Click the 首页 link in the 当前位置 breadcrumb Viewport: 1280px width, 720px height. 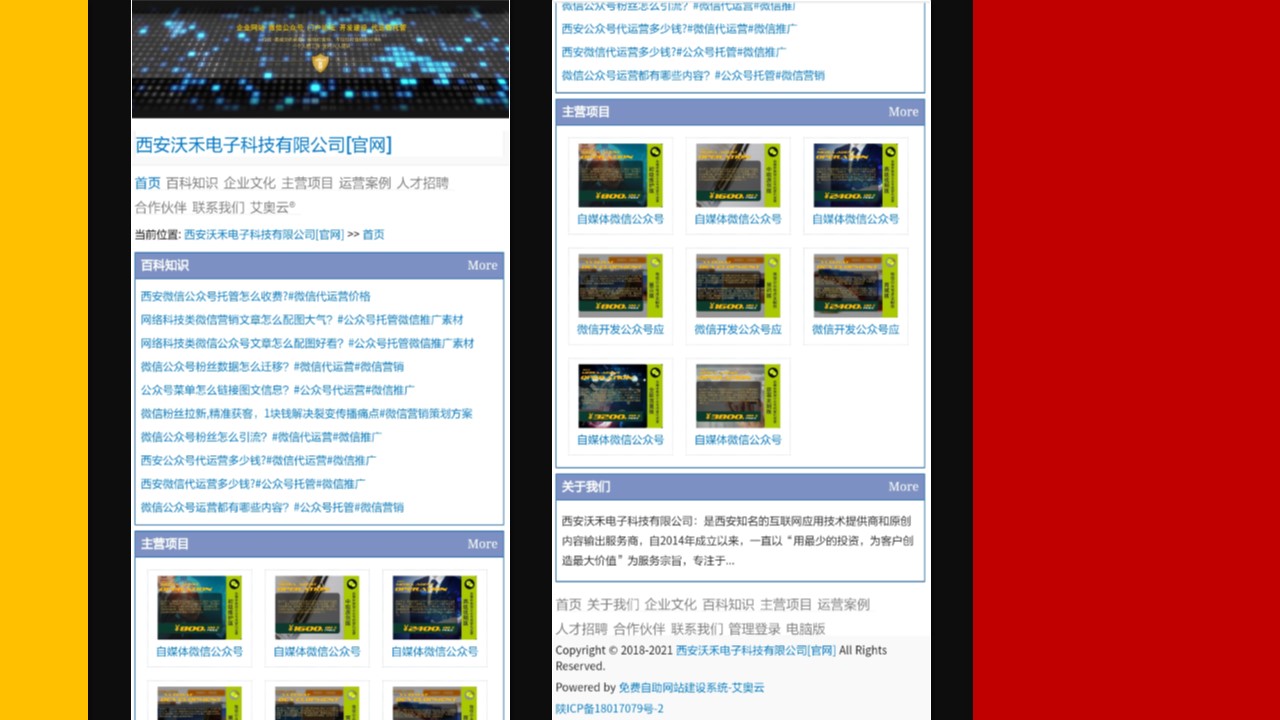373,235
